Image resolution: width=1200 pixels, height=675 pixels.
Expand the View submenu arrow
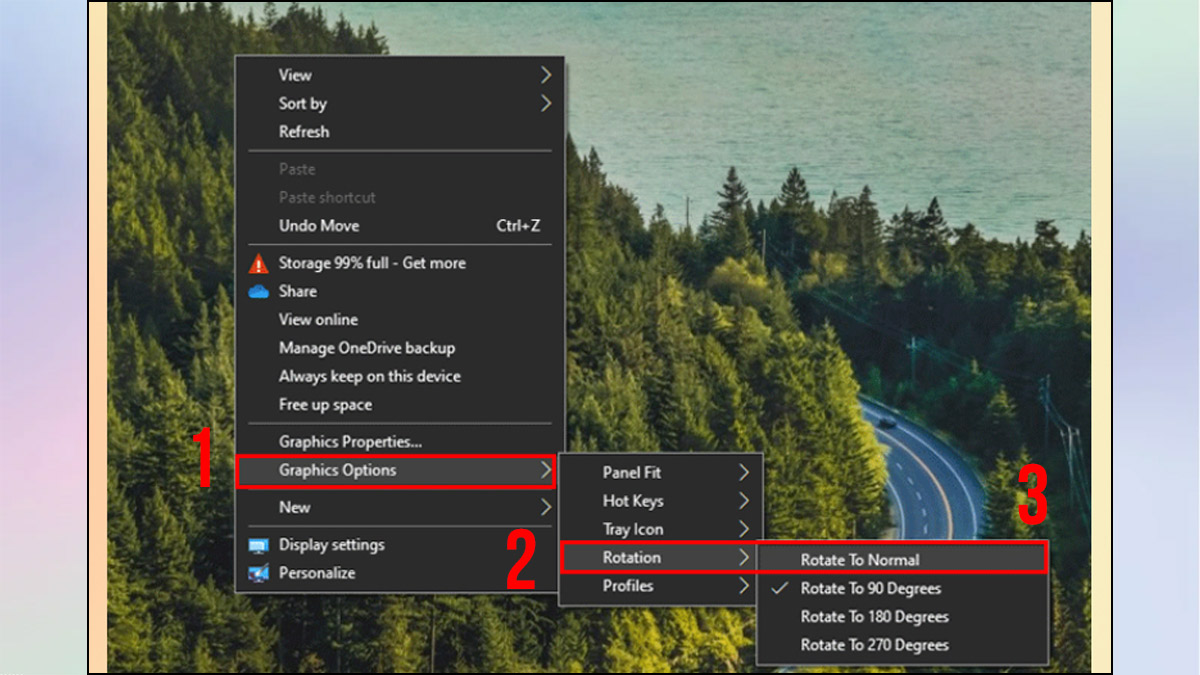[x=545, y=75]
